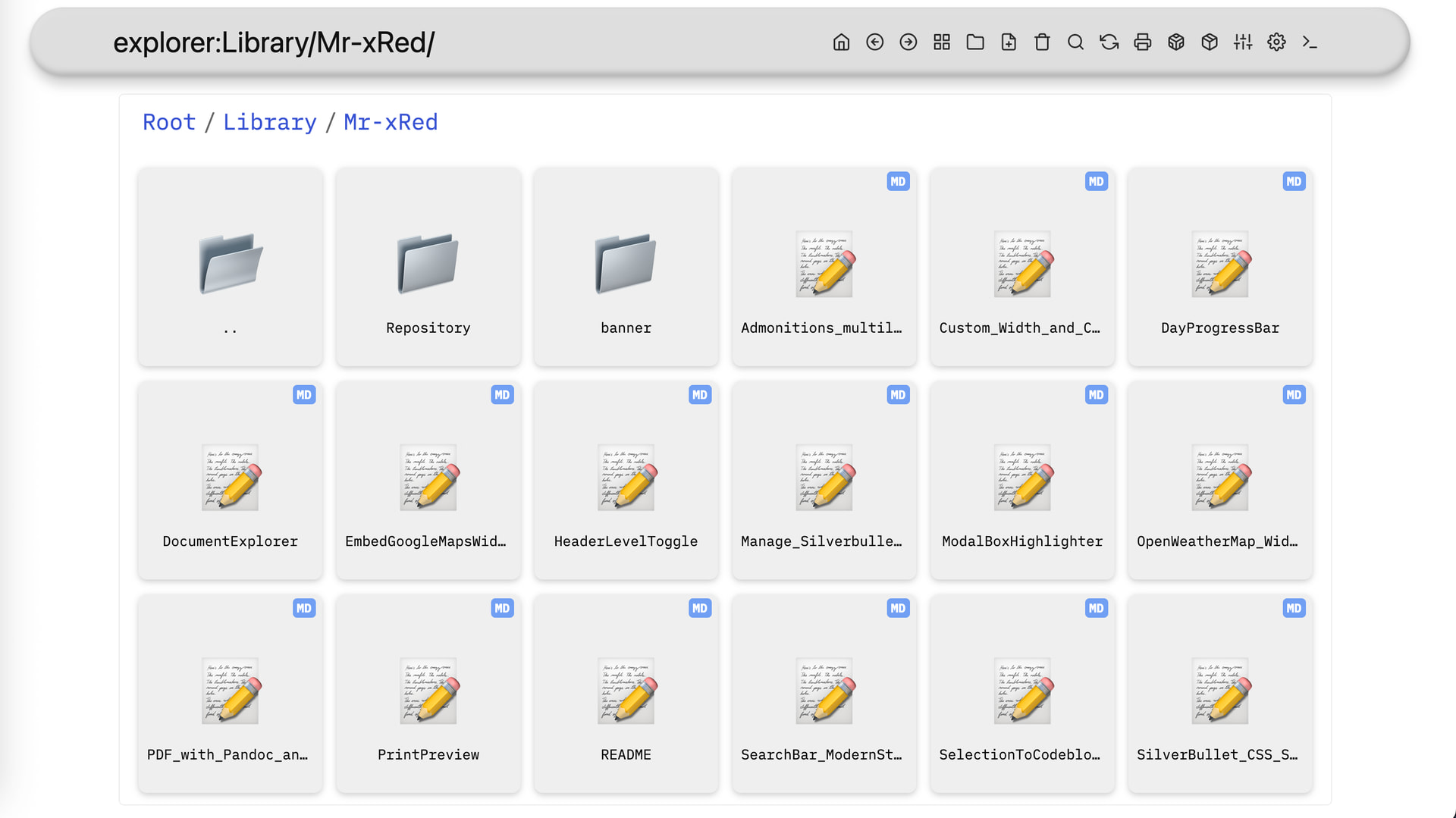
Task: Click the Root breadcrumb link
Action: 169,122
